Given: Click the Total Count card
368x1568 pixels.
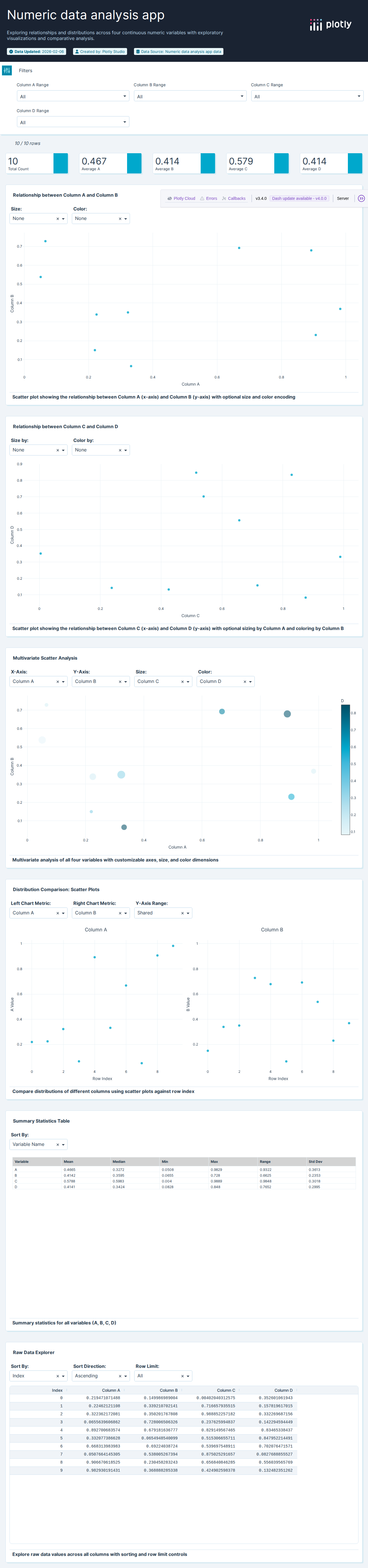Looking at the screenshot, I should click(x=37, y=164).
